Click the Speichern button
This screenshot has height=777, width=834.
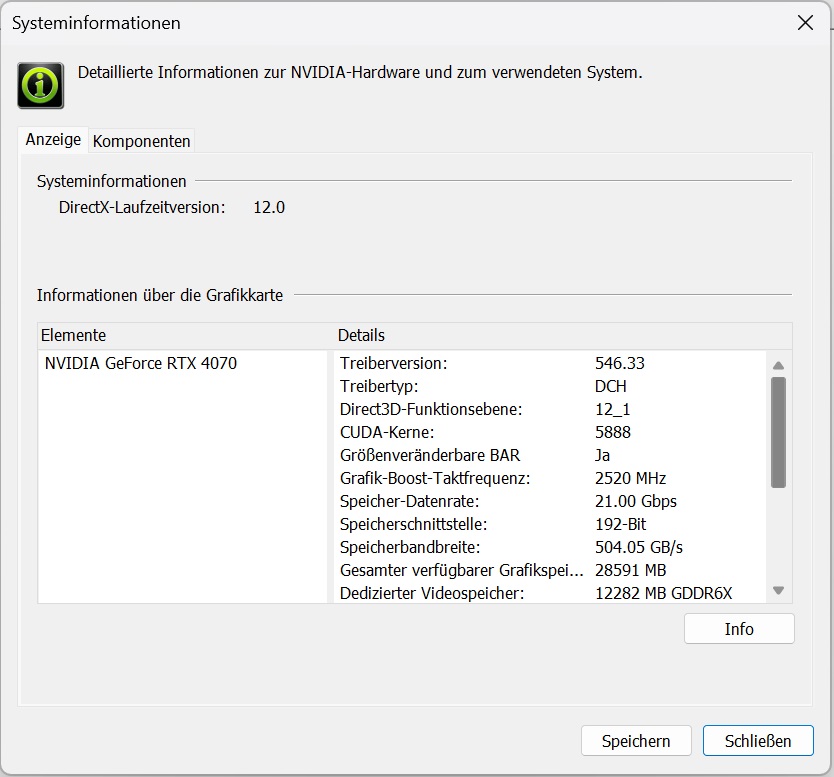[636, 740]
